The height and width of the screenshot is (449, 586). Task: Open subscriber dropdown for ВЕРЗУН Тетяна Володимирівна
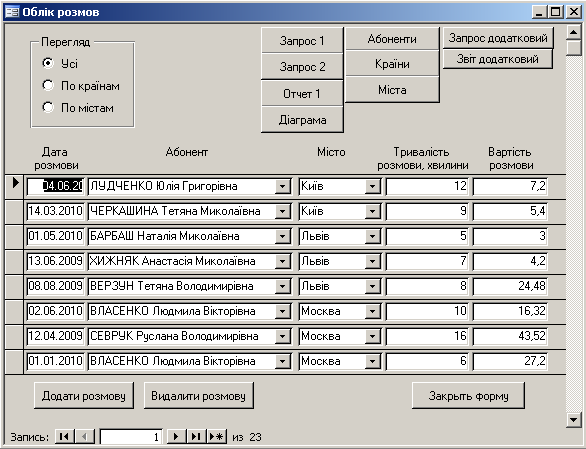point(283,286)
